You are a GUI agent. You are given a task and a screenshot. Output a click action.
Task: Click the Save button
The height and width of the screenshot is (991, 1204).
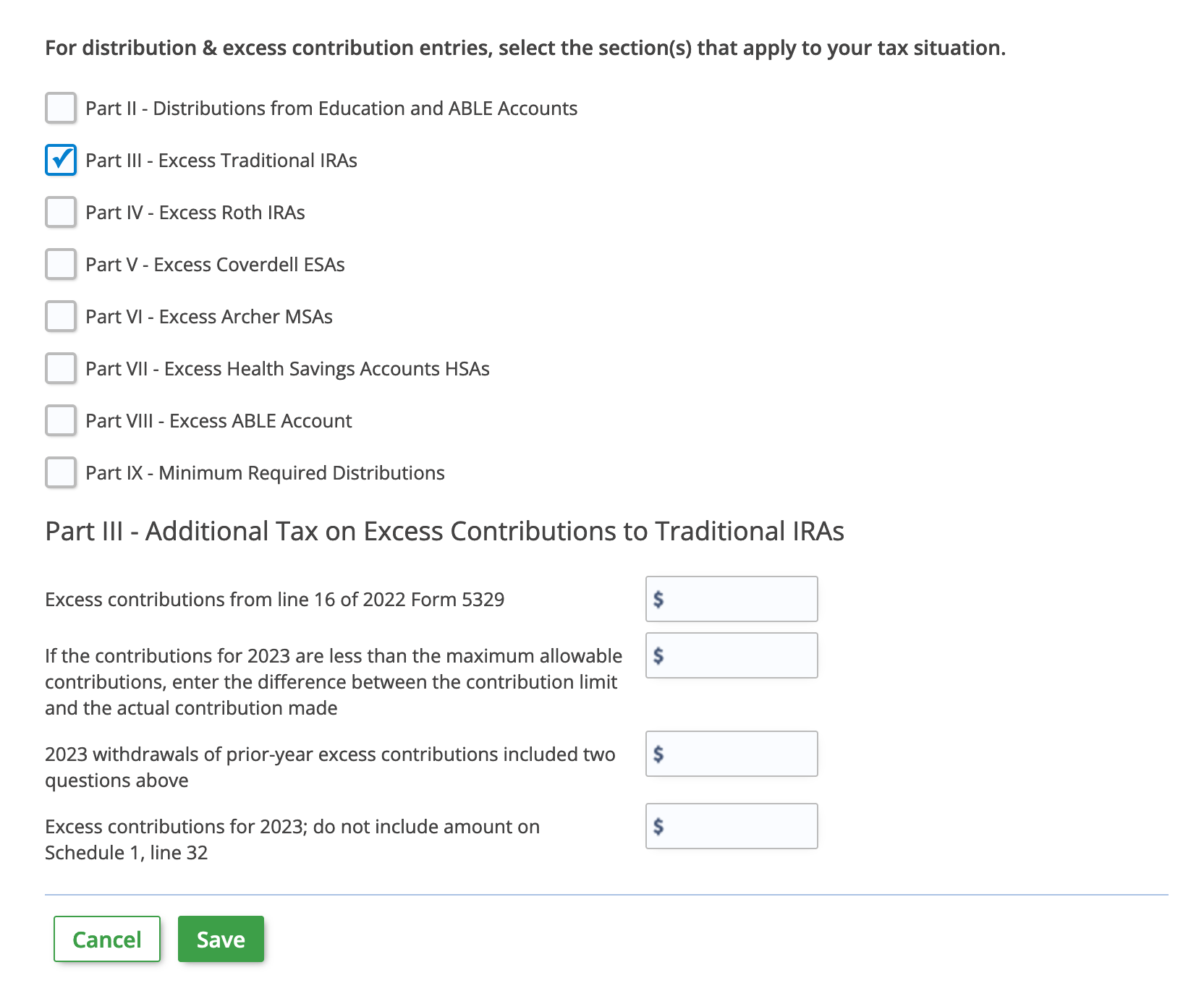[221, 939]
